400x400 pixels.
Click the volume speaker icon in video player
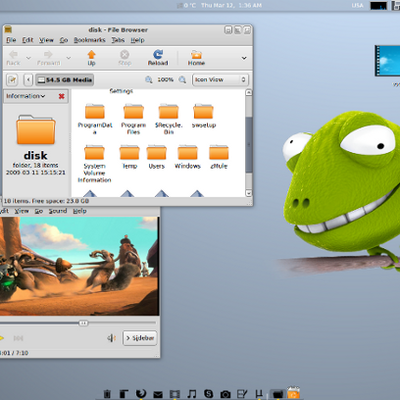111,338
